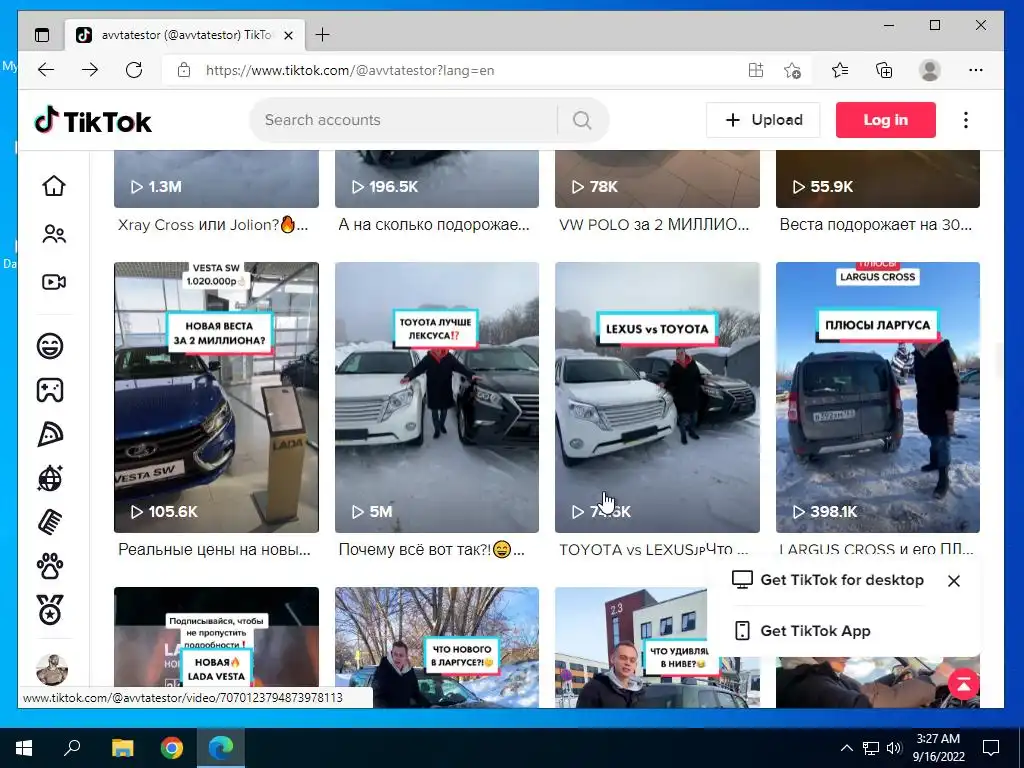
Task: Open the Collections icon
Action: pos(884,70)
